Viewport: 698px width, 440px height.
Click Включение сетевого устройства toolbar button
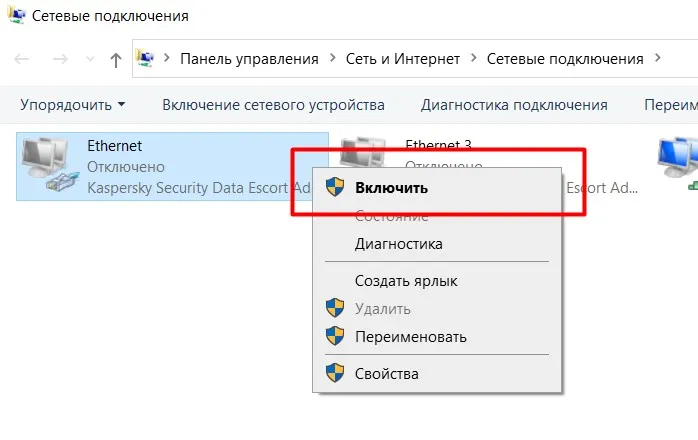[x=273, y=104]
